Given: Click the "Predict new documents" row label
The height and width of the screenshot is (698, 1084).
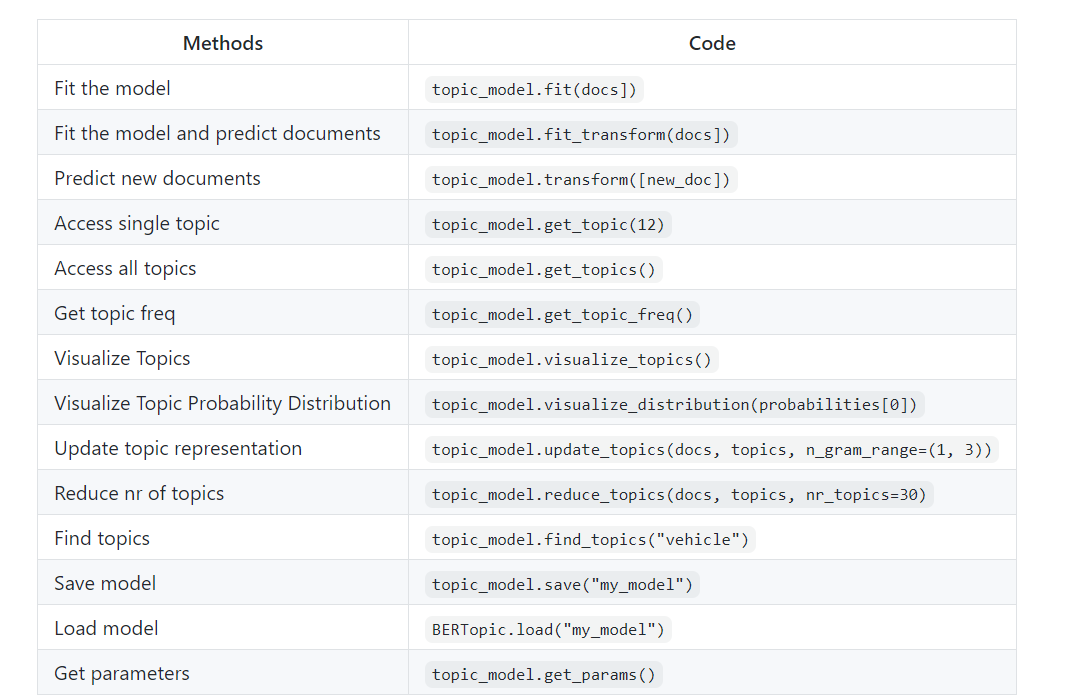Looking at the screenshot, I should point(157,178).
